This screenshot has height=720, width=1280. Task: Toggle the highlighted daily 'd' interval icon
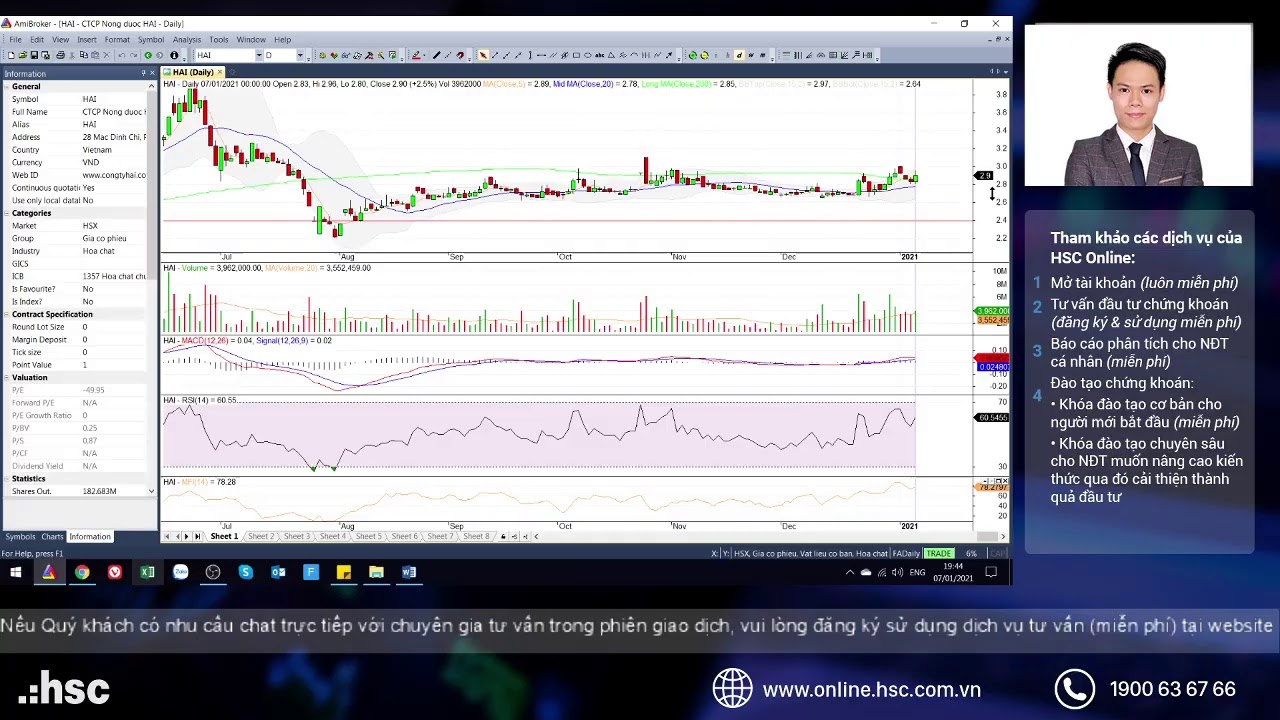[739, 55]
